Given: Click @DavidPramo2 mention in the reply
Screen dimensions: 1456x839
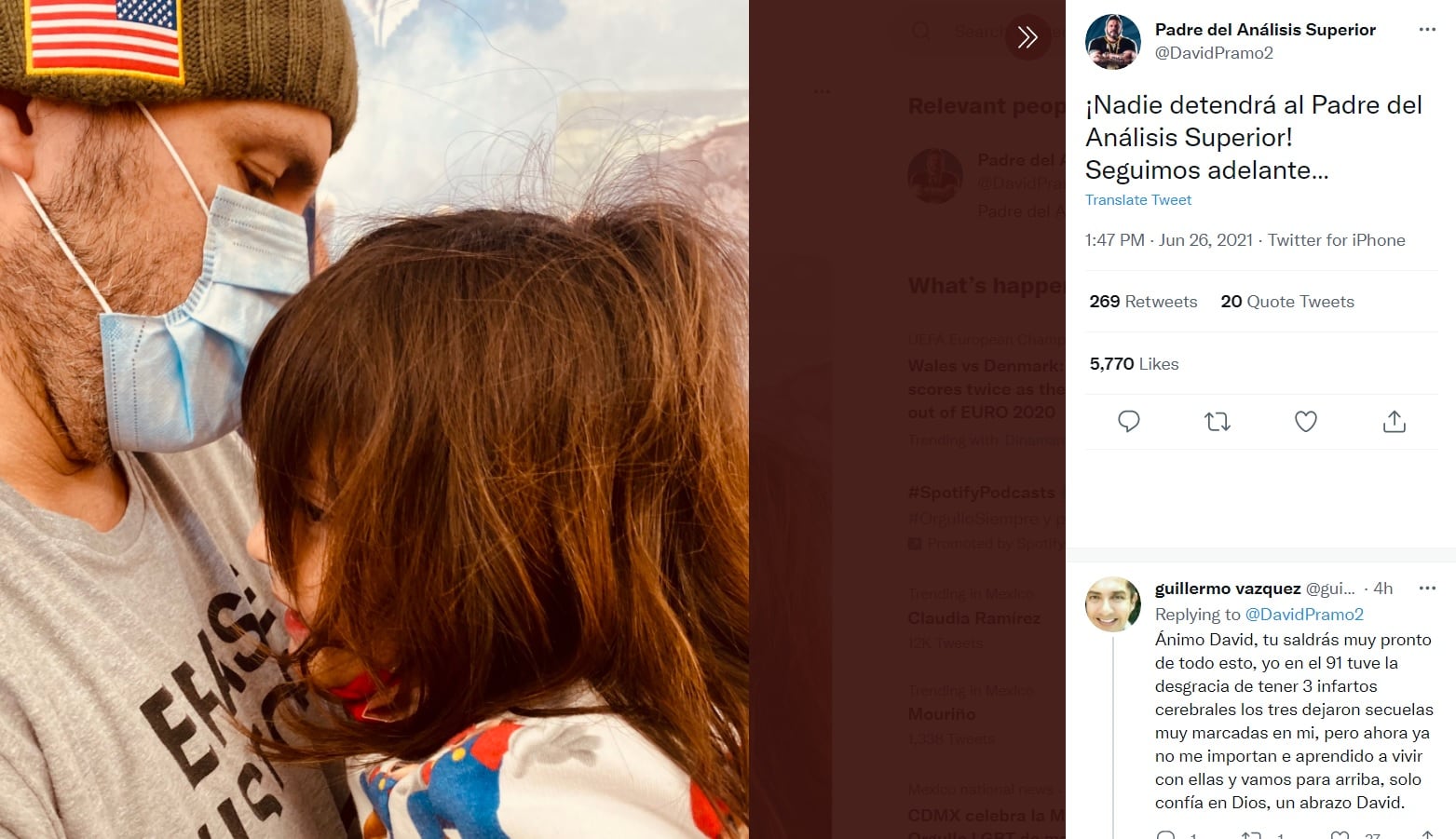Looking at the screenshot, I should coord(1303,615).
